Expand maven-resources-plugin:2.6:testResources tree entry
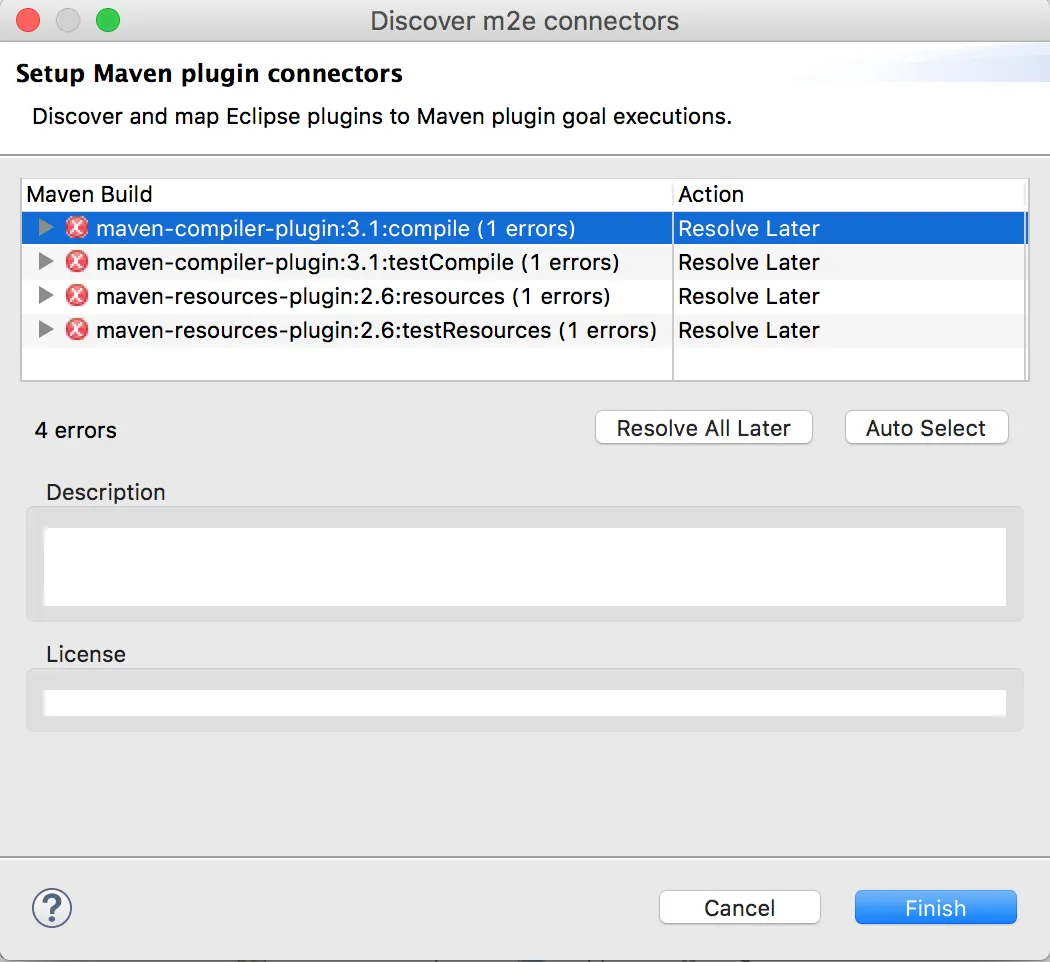 pyautogui.click(x=45, y=330)
